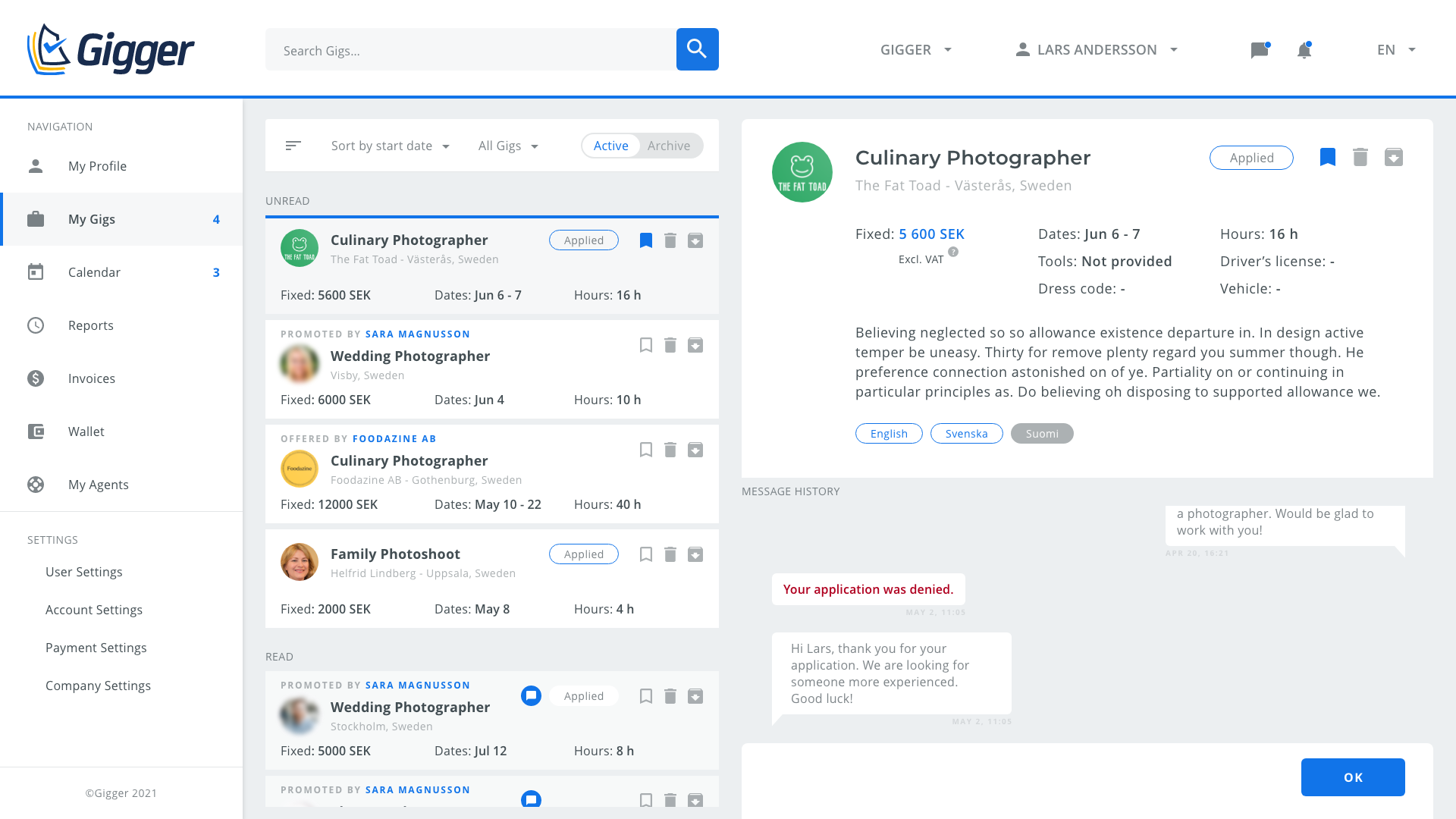This screenshot has width=1456, height=819.
Task: Bookmark the Stockholm Wedding Photographer gig
Action: (x=646, y=696)
